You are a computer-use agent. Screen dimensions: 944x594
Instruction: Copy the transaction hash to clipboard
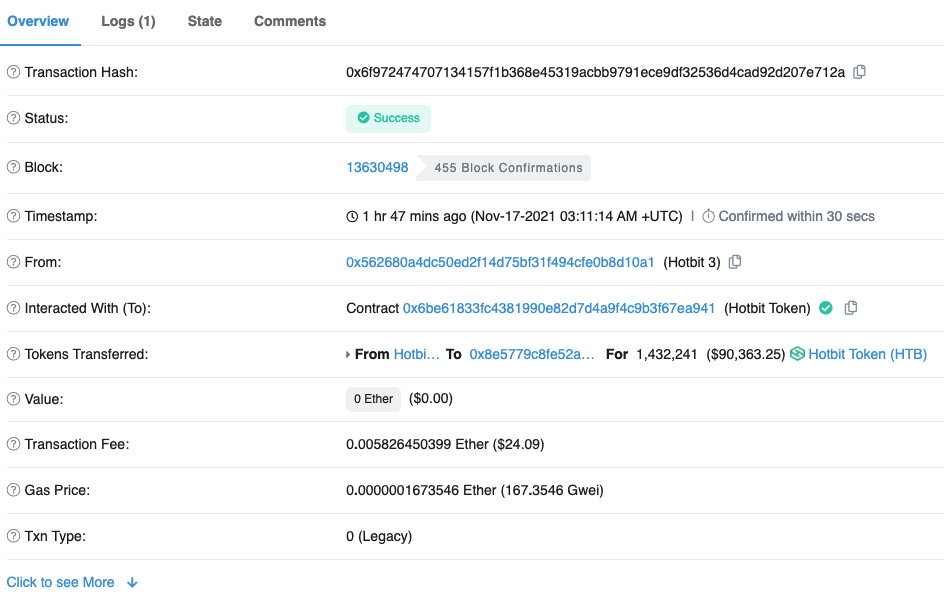(859, 72)
